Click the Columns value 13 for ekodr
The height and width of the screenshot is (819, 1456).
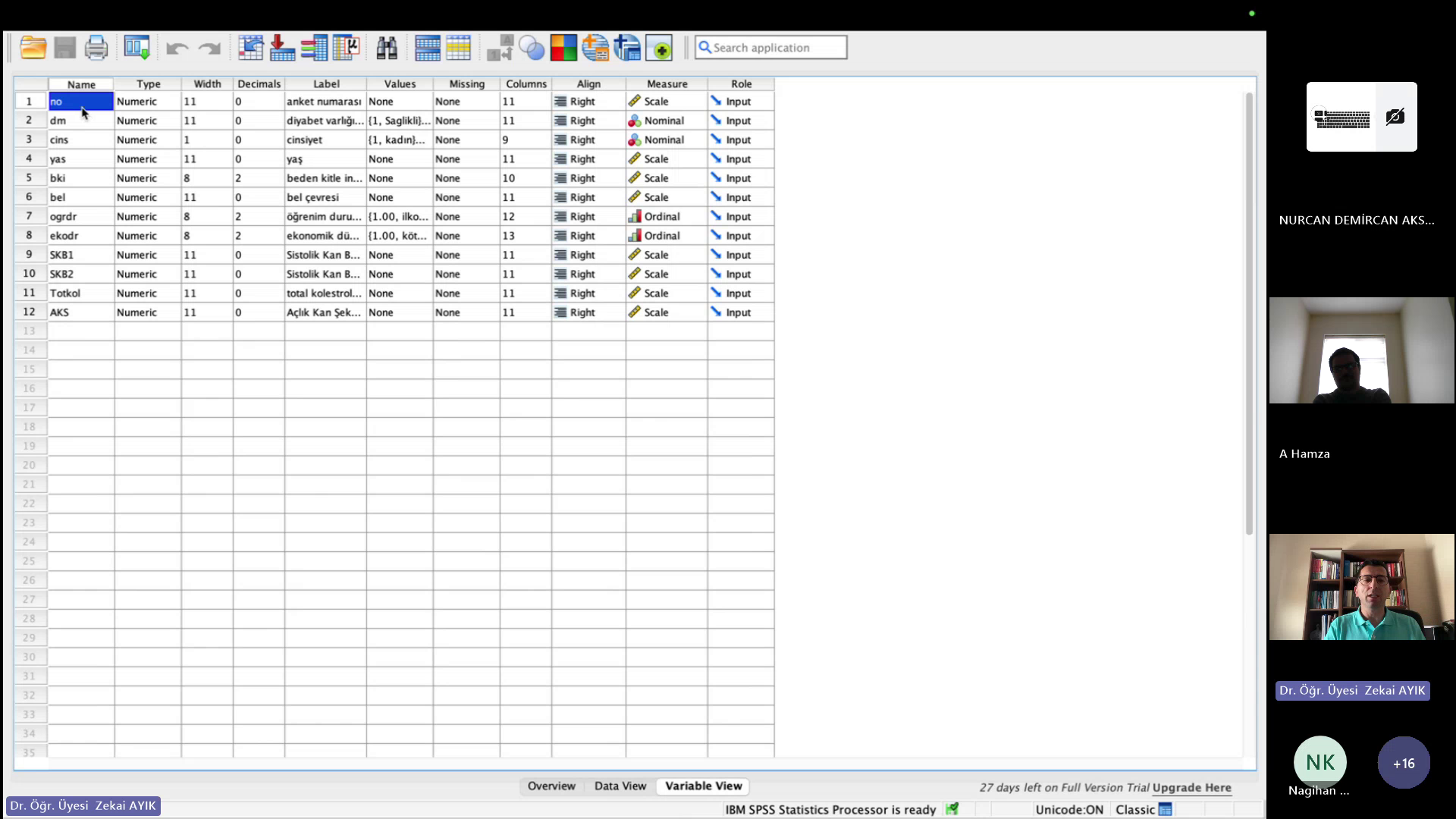tap(526, 235)
